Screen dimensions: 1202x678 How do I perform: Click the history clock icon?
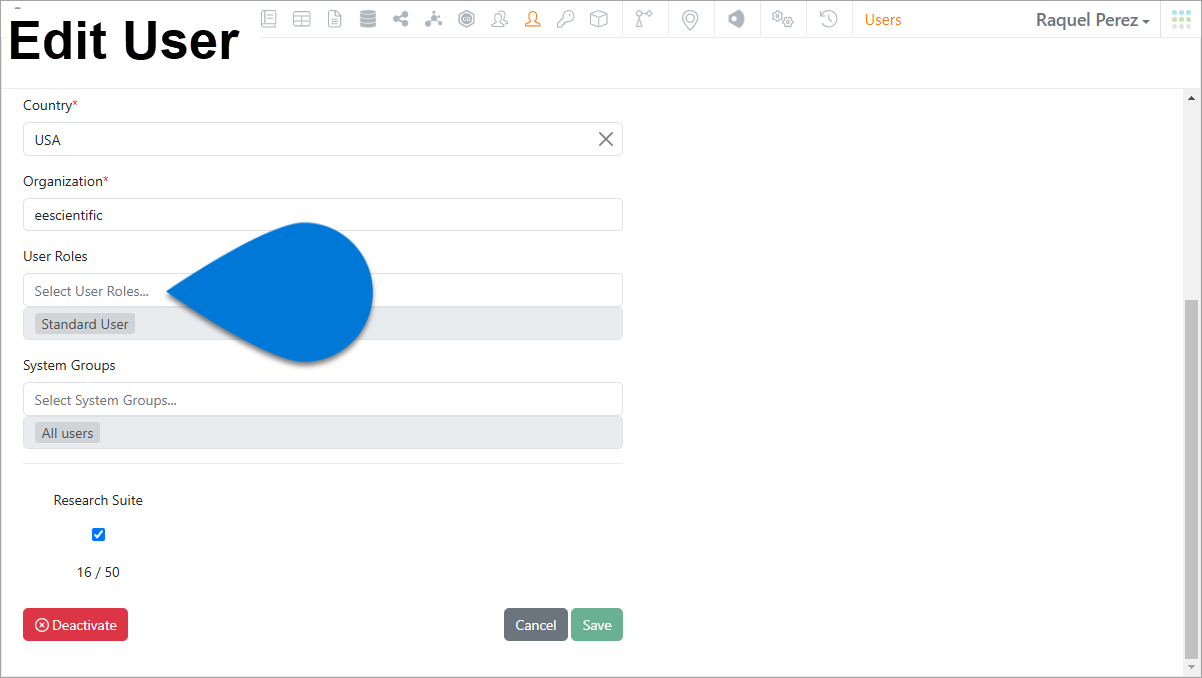click(829, 18)
